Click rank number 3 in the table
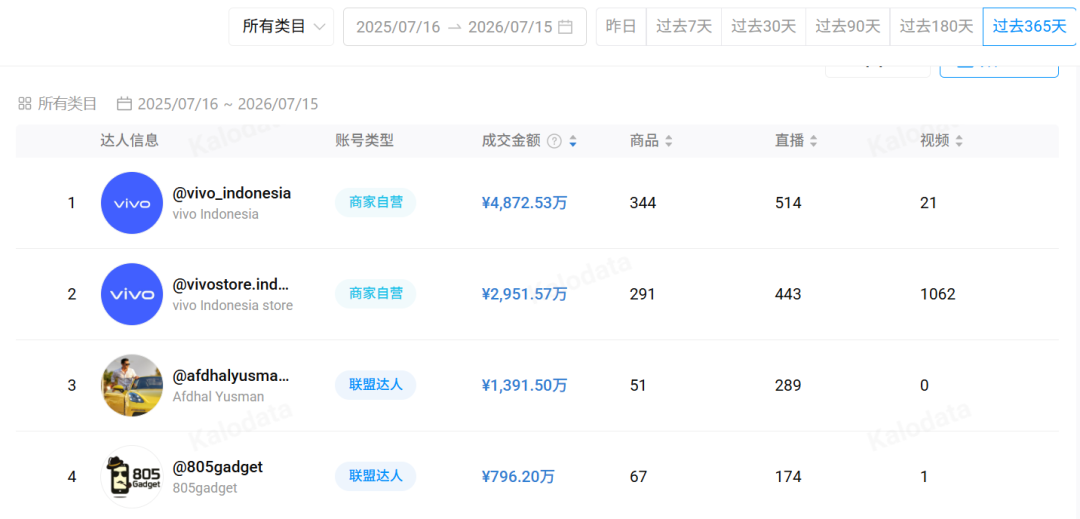Viewport: 1080px width, 519px height. [72, 385]
